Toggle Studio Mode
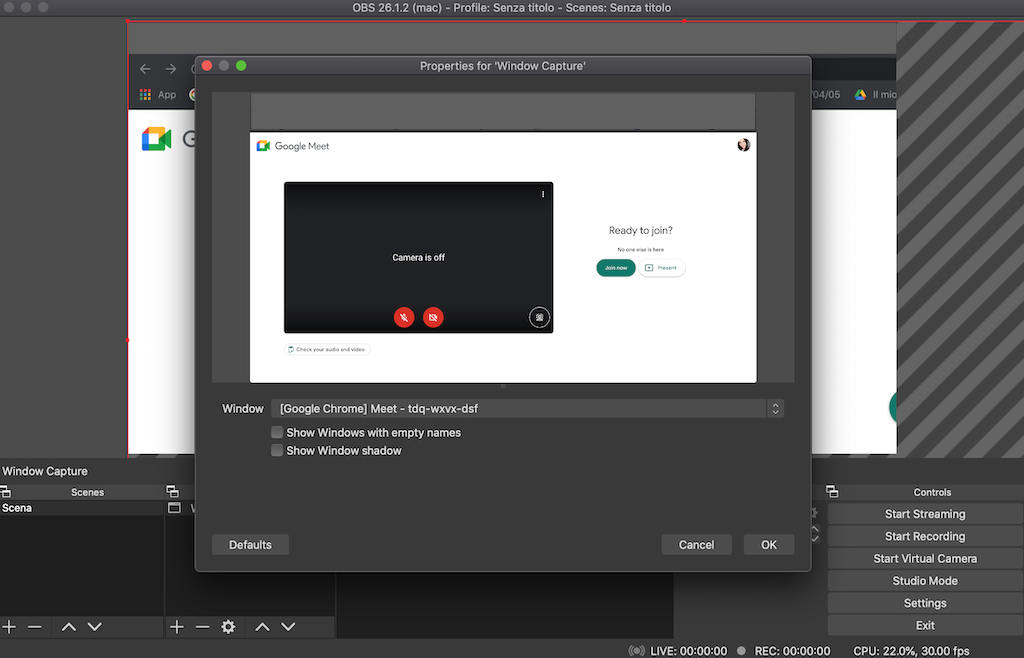The width and height of the screenshot is (1024, 658). click(x=925, y=580)
